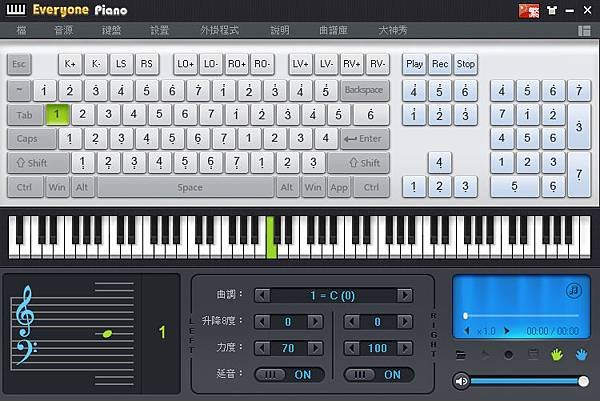Click the piano logo icon in title bar
The height and width of the screenshot is (401, 600).
(16, 10)
